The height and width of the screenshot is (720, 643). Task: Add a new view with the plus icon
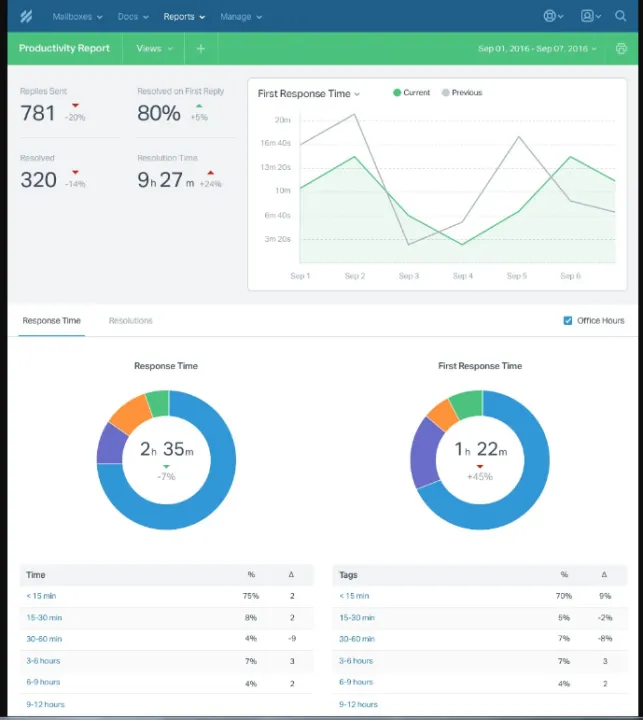200,48
